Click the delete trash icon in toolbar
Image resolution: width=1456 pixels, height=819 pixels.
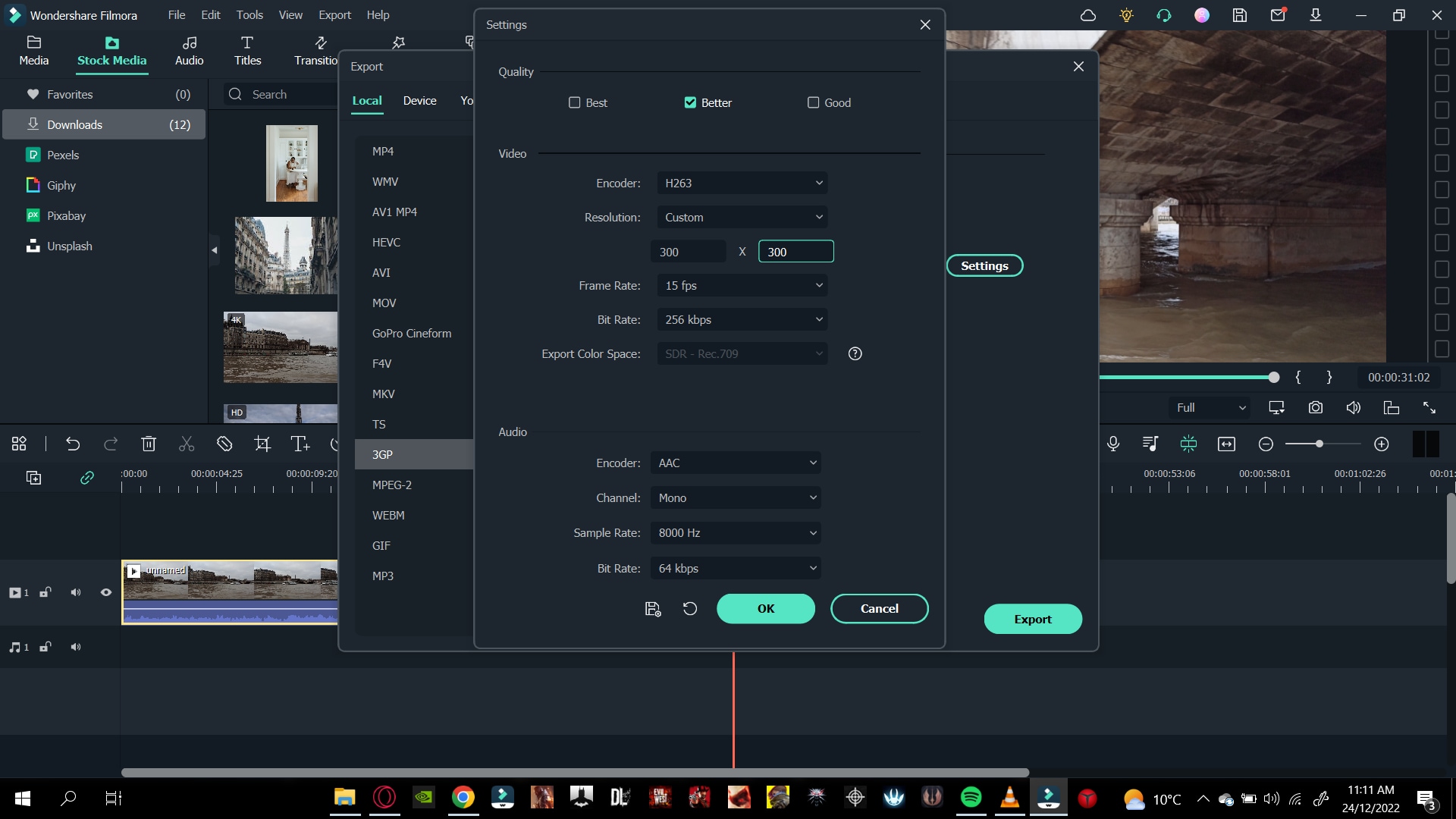tap(149, 444)
